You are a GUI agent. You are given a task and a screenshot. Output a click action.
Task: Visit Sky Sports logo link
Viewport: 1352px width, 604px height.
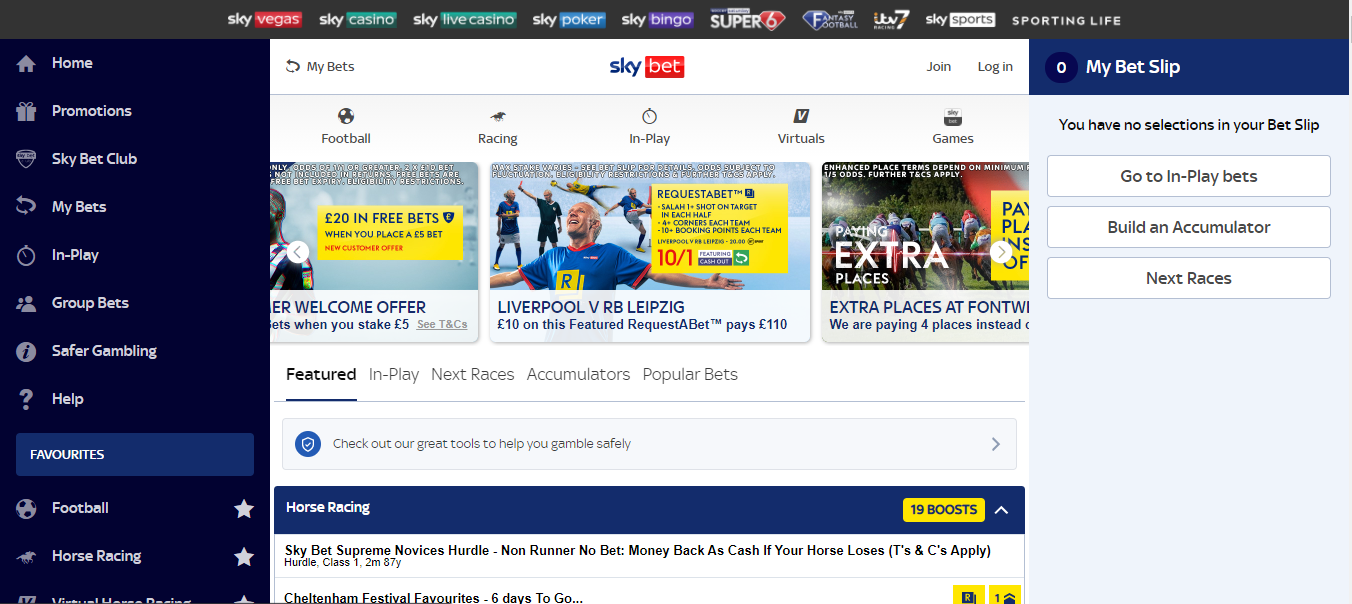click(x=960, y=19)
